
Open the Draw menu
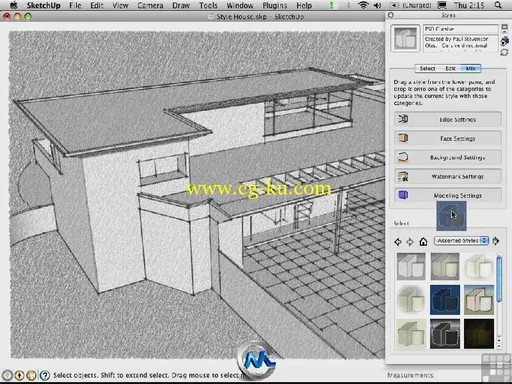(181, 5)
